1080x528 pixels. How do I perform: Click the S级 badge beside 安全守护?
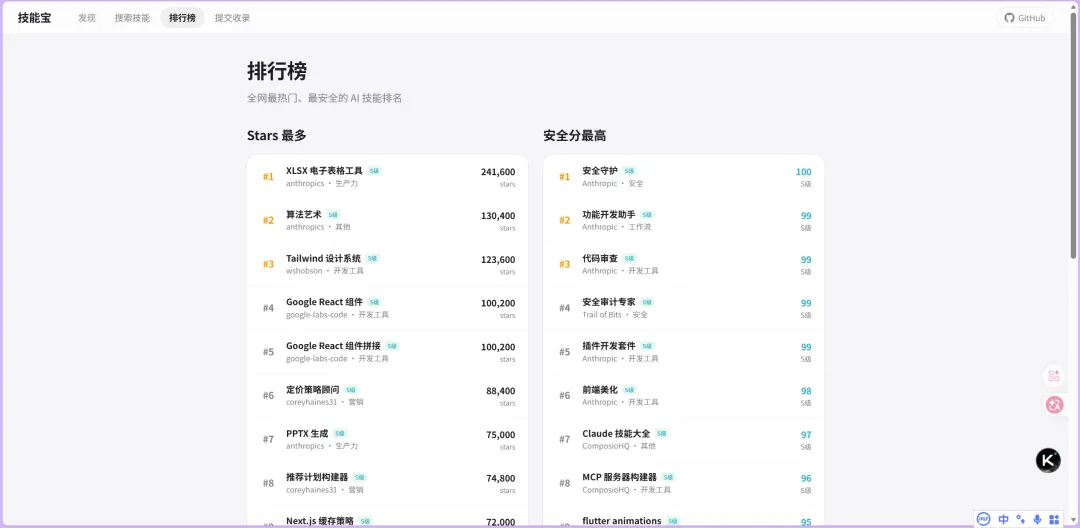click(x=630, y=171)
